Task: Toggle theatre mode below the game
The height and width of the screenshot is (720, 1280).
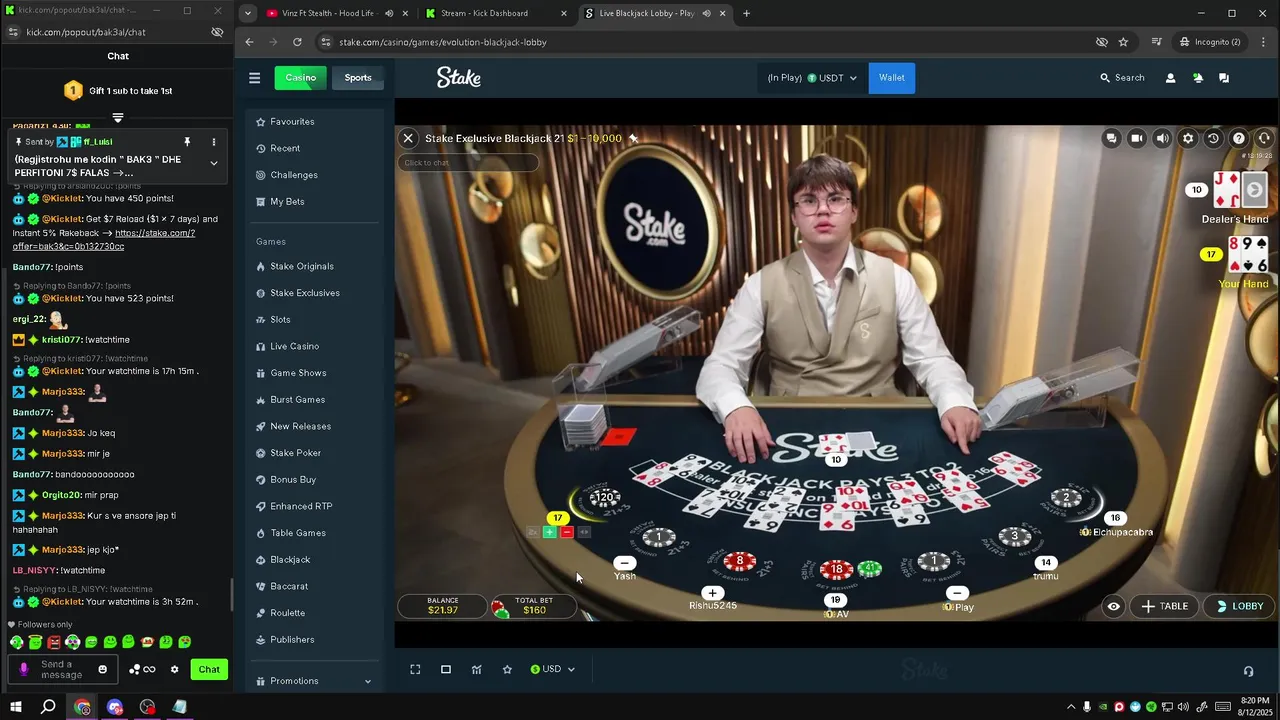Action: point(446,669)
